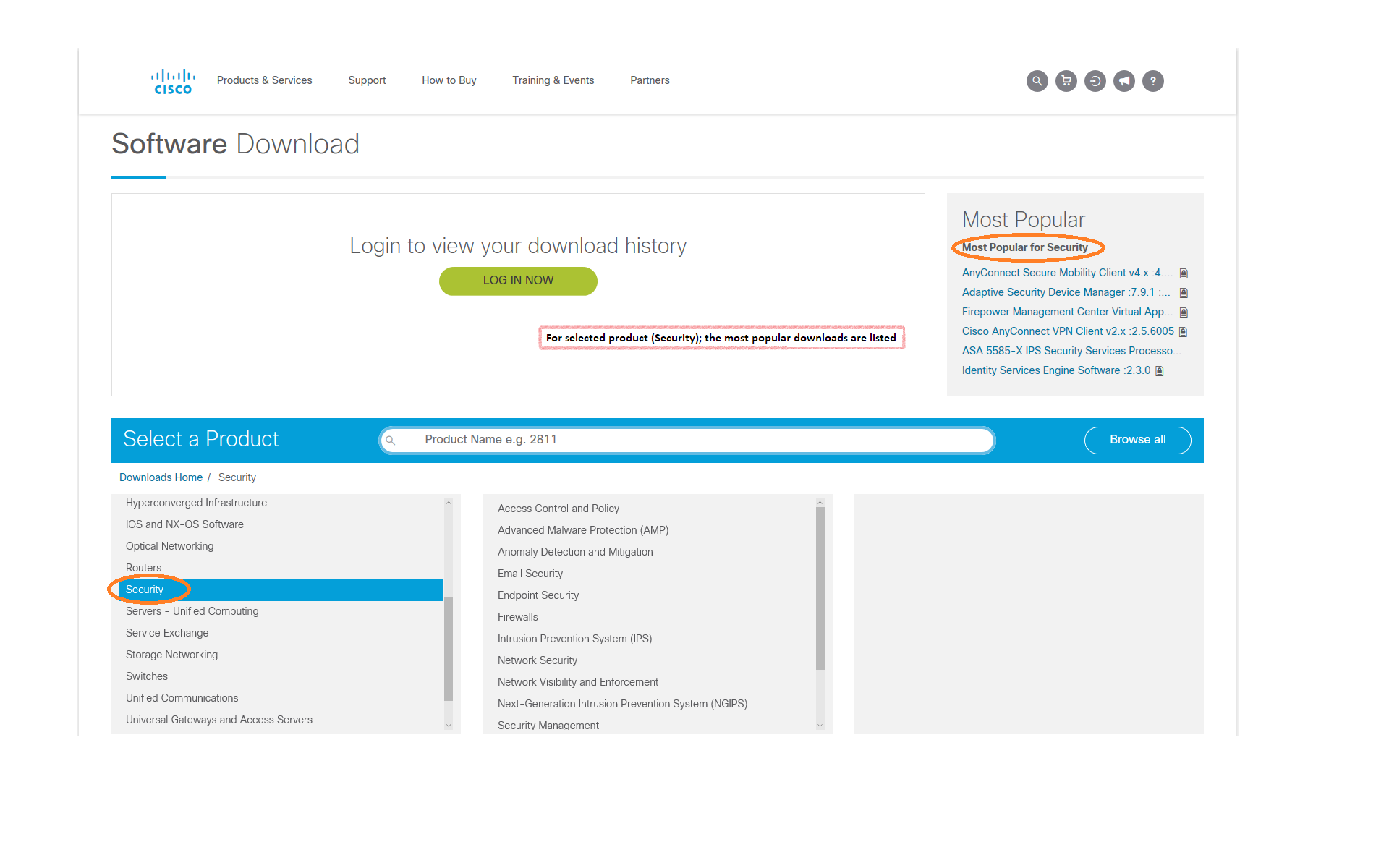Click lock icon beside Identity Services Engine Software
1389x868 pixels.
coord(1160,371)
